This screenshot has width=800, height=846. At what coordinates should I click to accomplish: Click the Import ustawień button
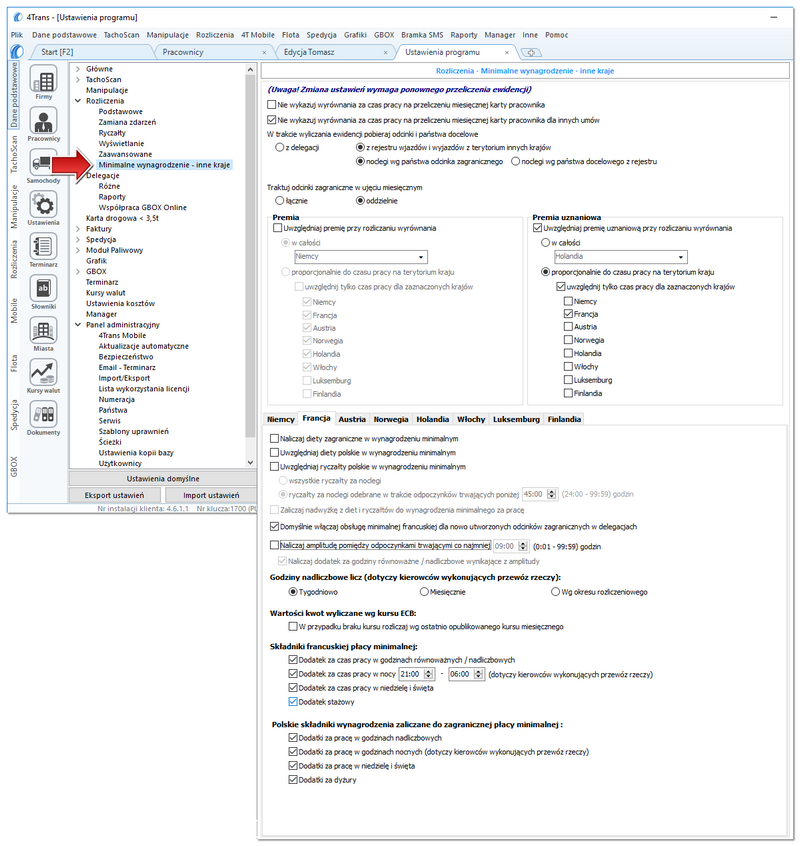211,495
